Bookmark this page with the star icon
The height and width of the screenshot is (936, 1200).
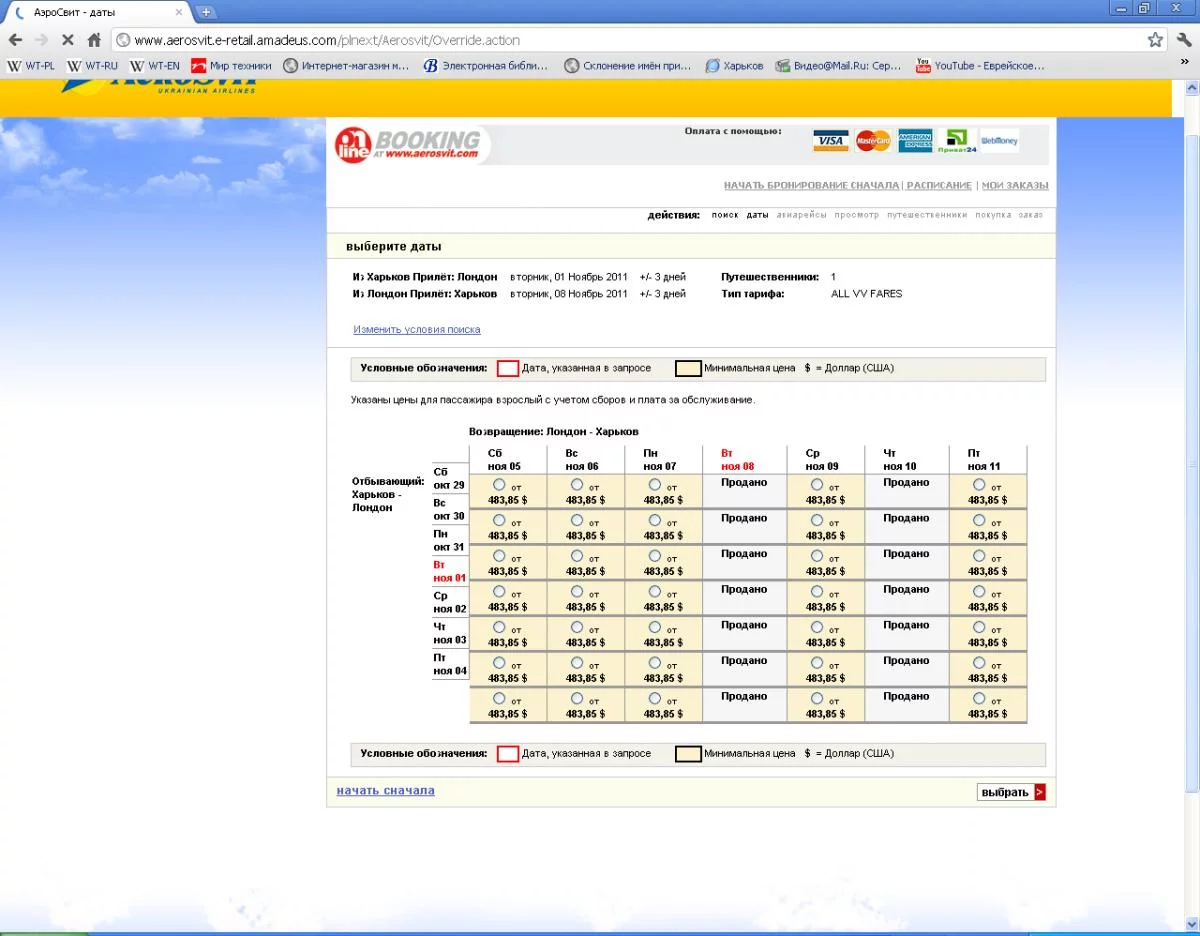click(x=1155, y=40)
